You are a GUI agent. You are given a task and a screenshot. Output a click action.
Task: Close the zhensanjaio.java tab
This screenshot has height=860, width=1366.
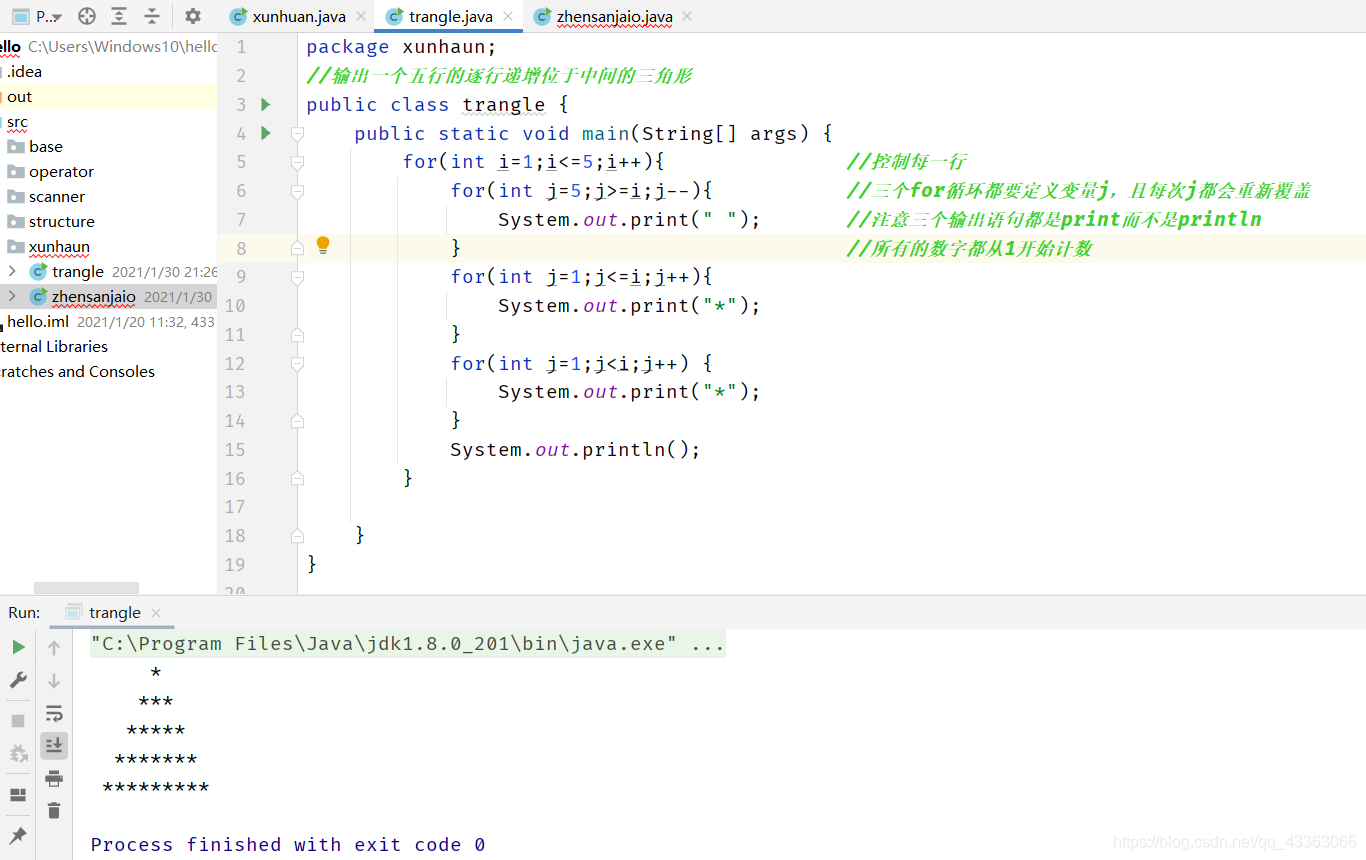[687, 16]
